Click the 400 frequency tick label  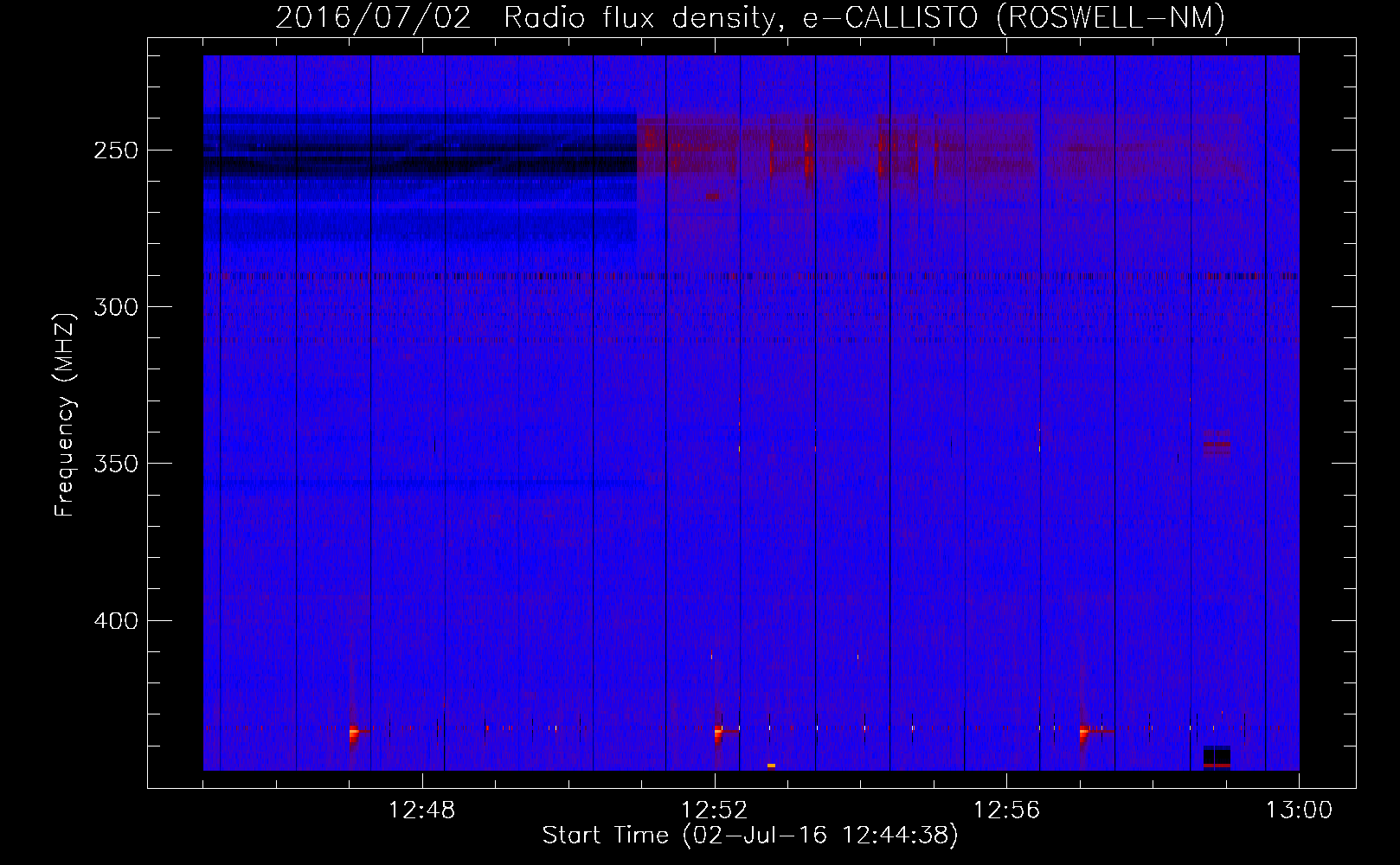118,621
